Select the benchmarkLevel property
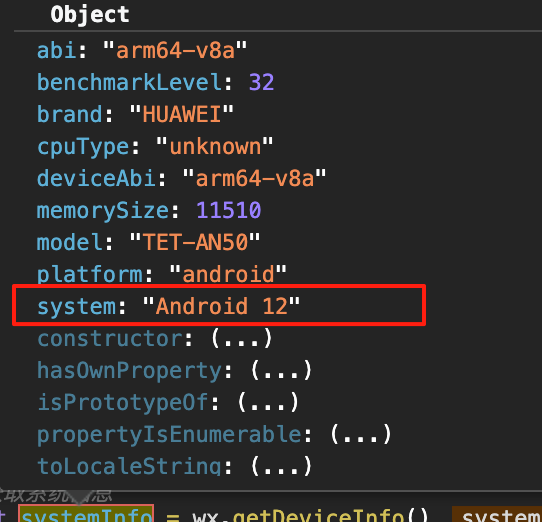This screenshot has height=522, width=542. coord(130,82)
